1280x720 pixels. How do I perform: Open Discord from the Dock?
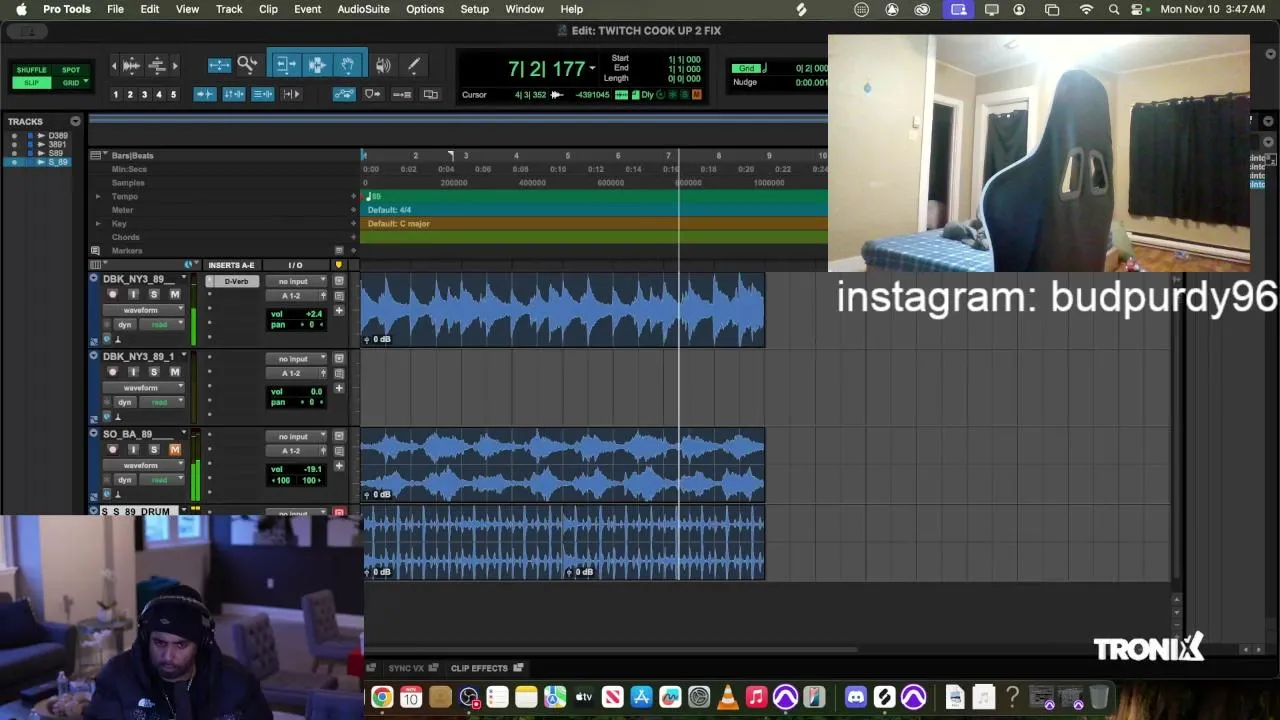[x=855, y=697]
